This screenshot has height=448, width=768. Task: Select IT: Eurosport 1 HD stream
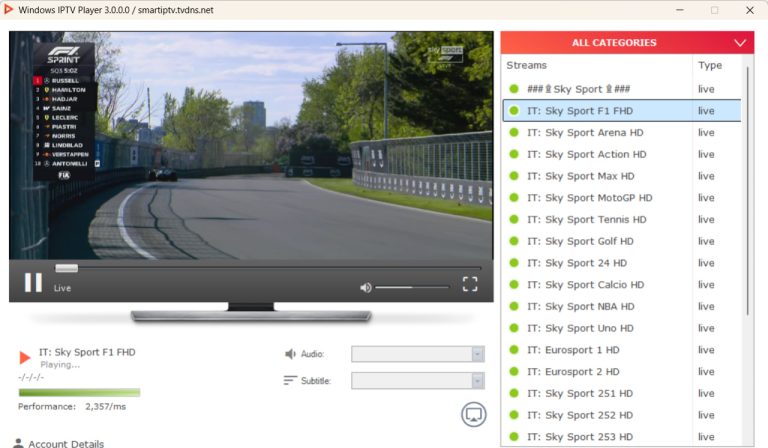pos(622,350)
